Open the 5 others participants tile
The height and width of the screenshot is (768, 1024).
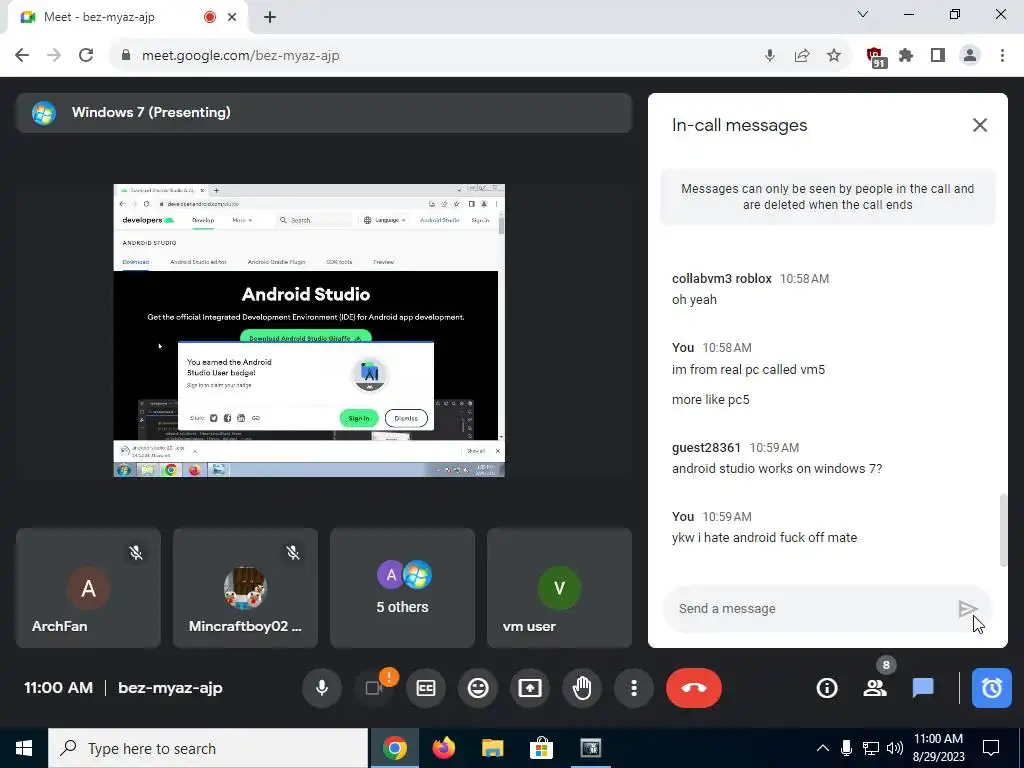click(402, 588)
